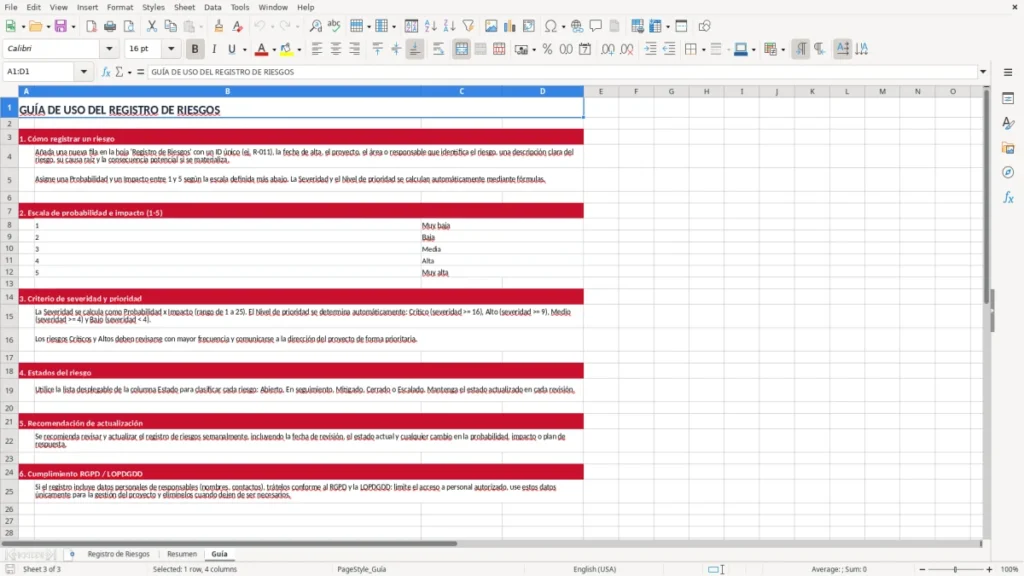Open the File menu

click(x=11, y=7)
